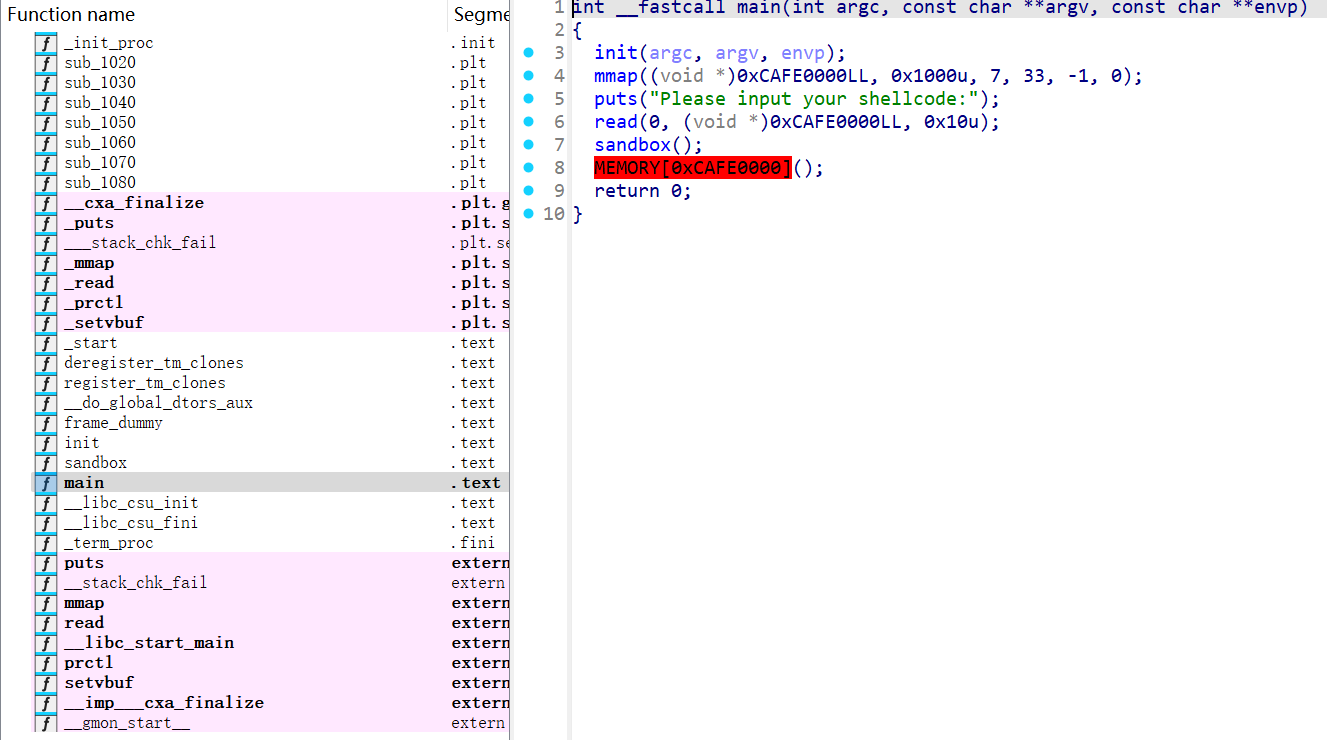Click the icon of the register_tm_clones row
Viewport: 1327px width, 740px height.
46,383
